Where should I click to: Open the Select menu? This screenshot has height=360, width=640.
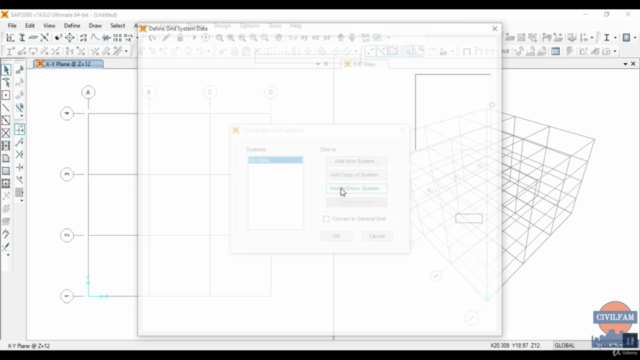[x=118, y=26]
